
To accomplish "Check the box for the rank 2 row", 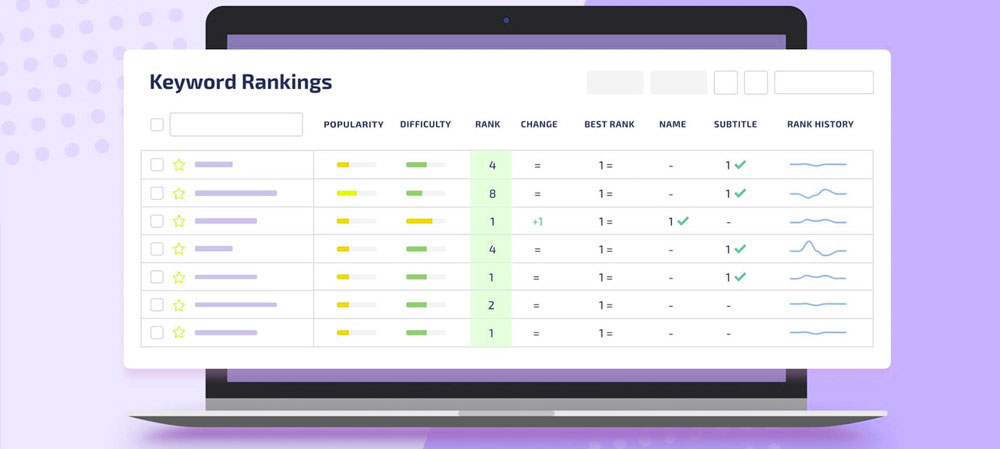I will 157,305.
